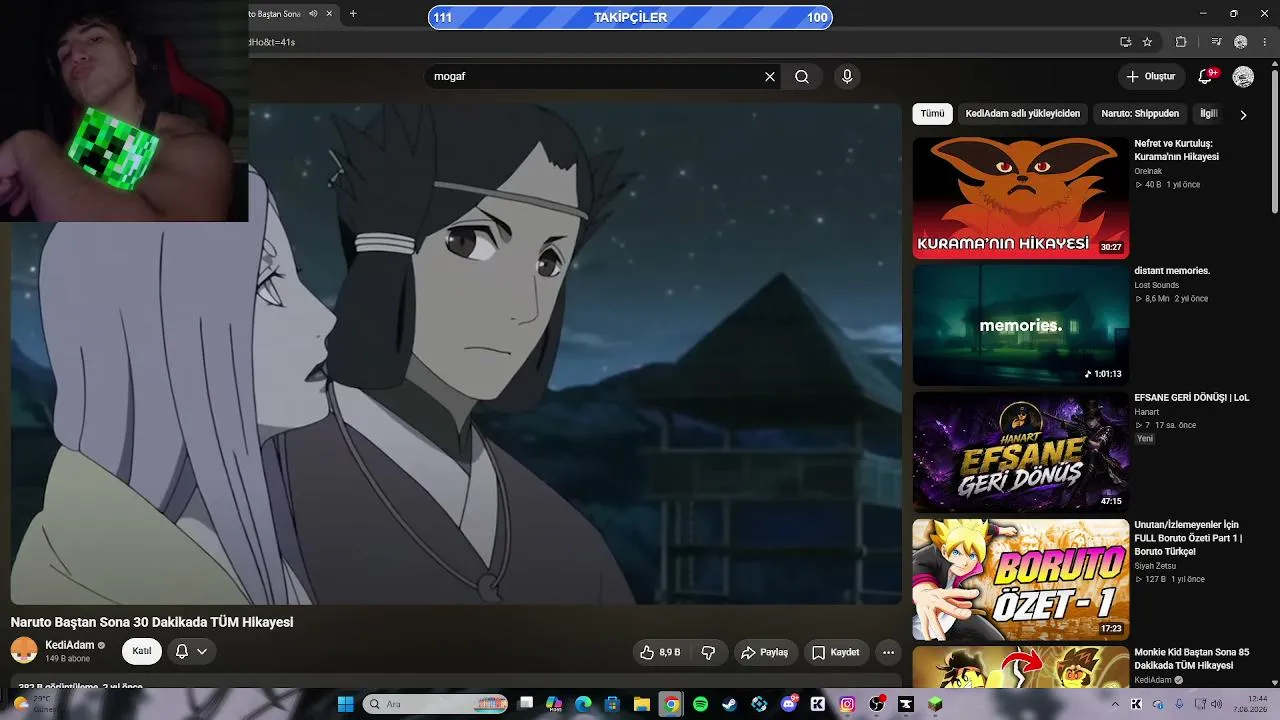Click title Unutan/İzlemeyenler İçin FULL Boruto Özeti
The image size is (1280, 720).
click(x=1188, y=538)
